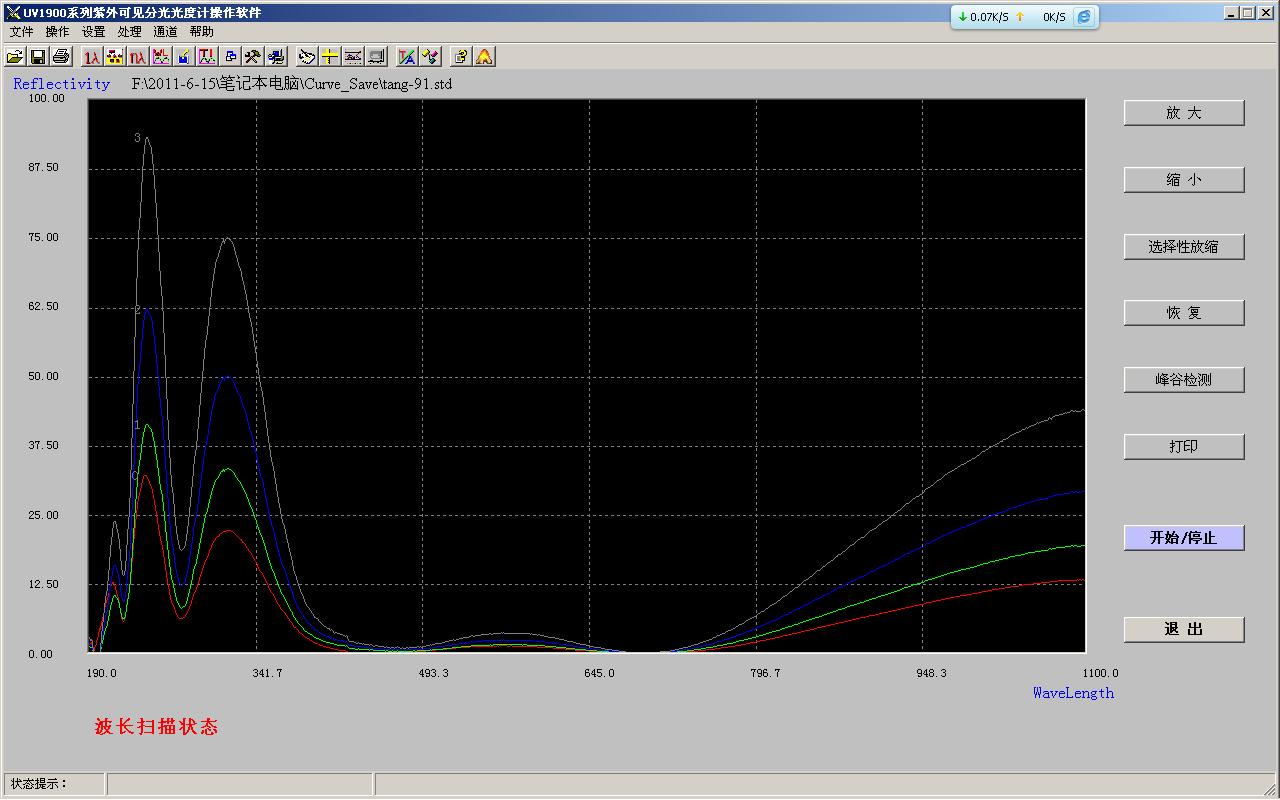Image resolution: width=1280 pixels, height=800 pixels.
Task: Select multi-wavelength nλ measurement icon
Action: [138, 57]
